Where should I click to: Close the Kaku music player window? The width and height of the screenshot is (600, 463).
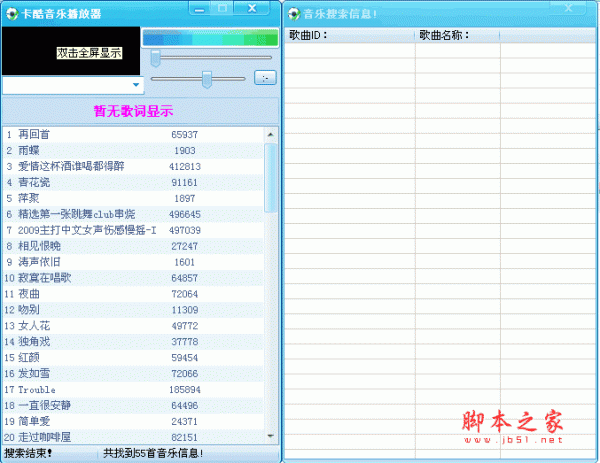click(252, 8)
